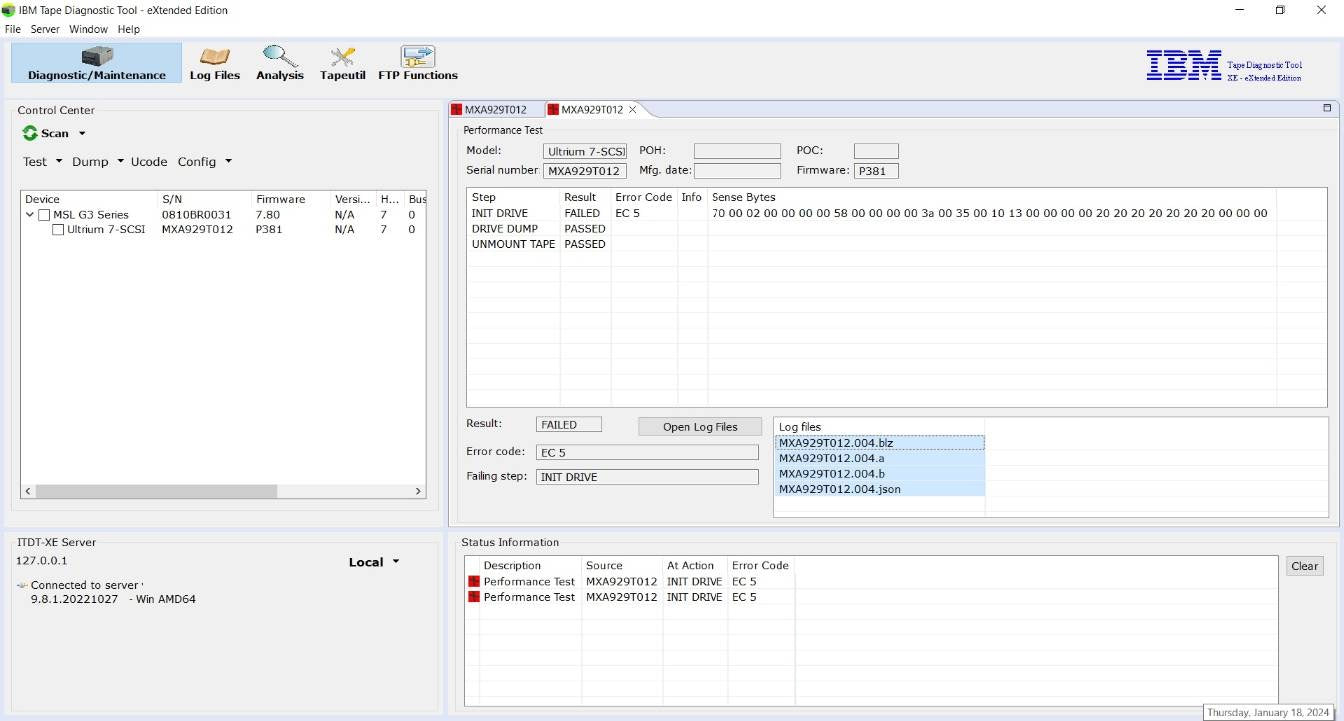This screenshot has width=1344, height=721.
Task: Click the Model field Ultrium 7-SCSI
Action: (585, 152)
